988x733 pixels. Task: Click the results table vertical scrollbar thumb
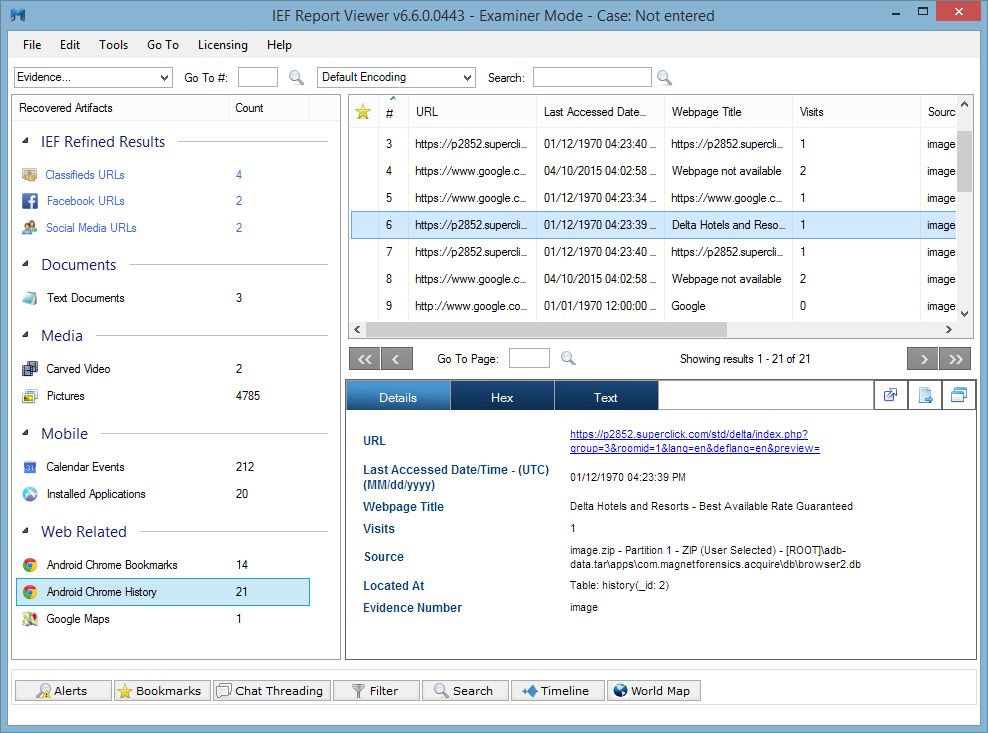(964, 161)
